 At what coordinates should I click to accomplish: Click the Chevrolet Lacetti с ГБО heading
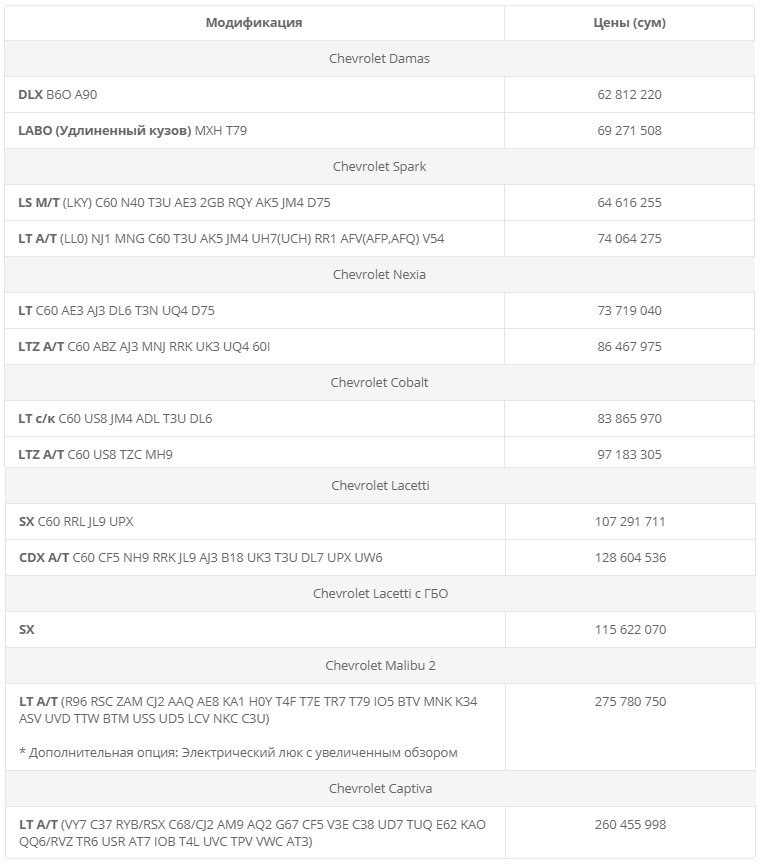point(379,593)
